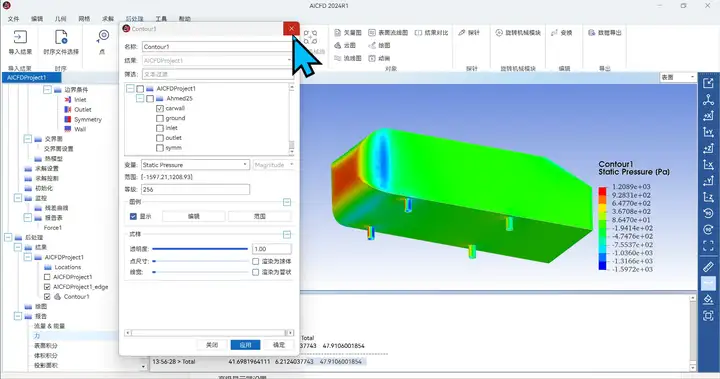
Task: Open the 绘图 chart tool
Action: (x=379, y=45)
